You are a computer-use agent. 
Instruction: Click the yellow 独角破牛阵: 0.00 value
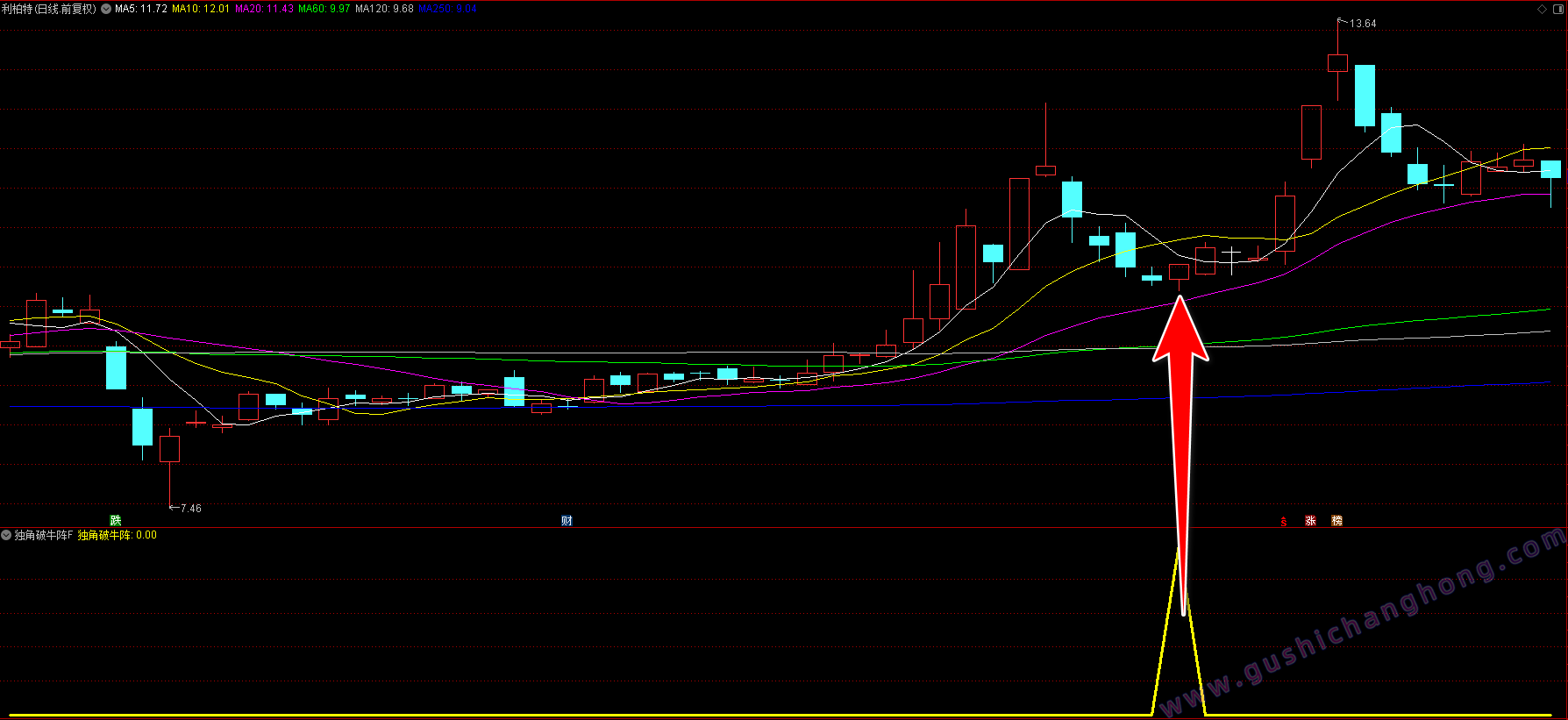[x=118, y=535]
